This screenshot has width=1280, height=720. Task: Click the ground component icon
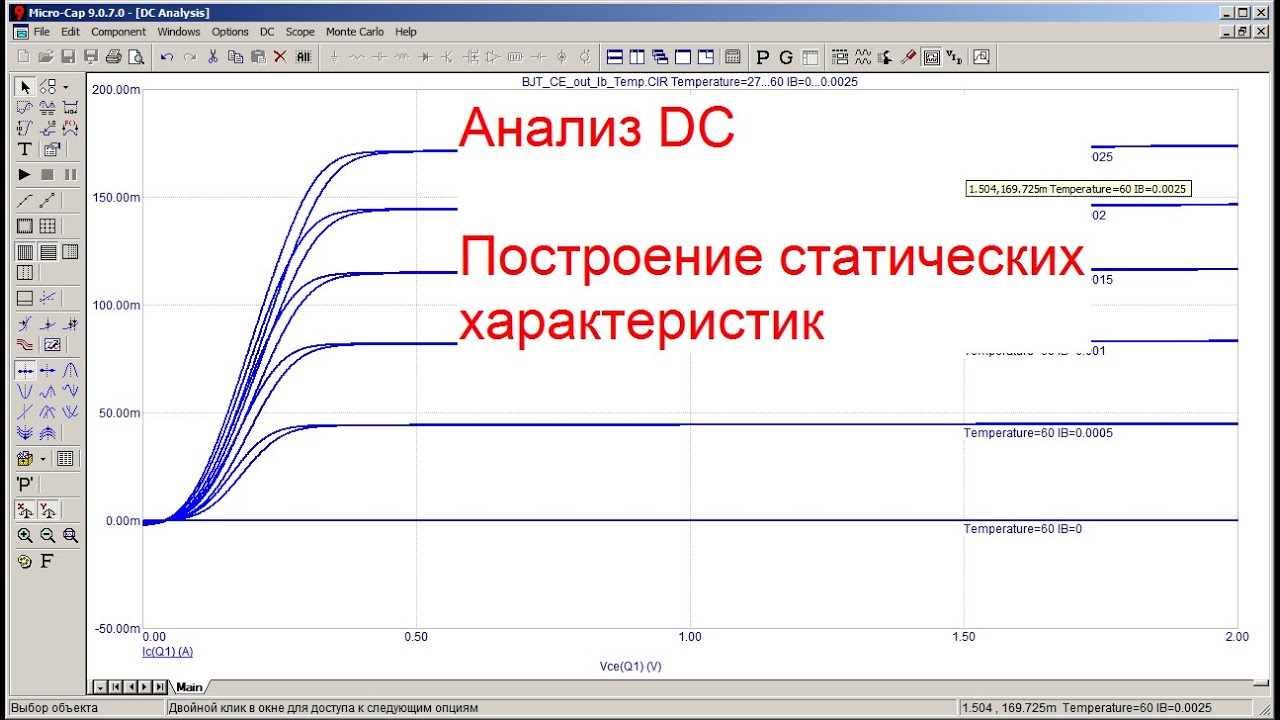335,57
